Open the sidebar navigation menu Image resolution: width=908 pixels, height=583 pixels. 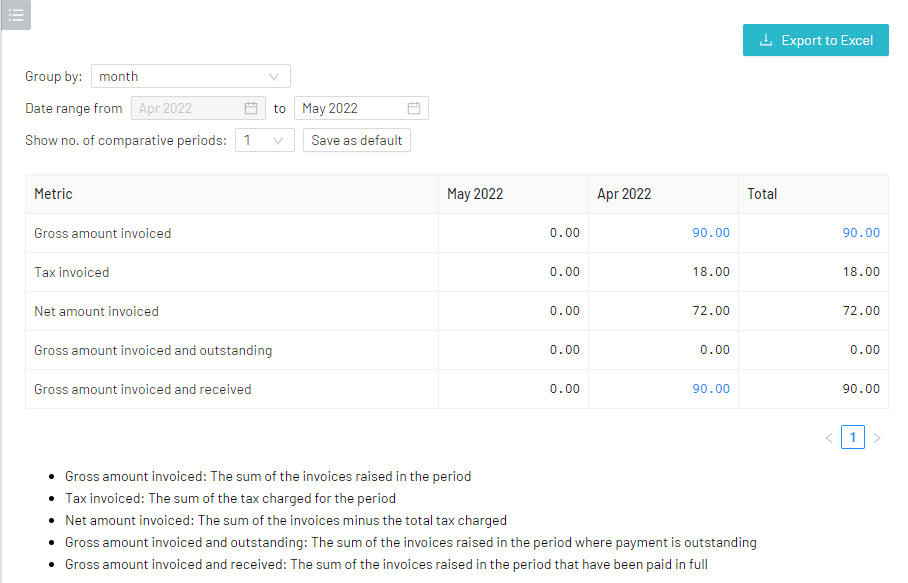click(15, 15)
